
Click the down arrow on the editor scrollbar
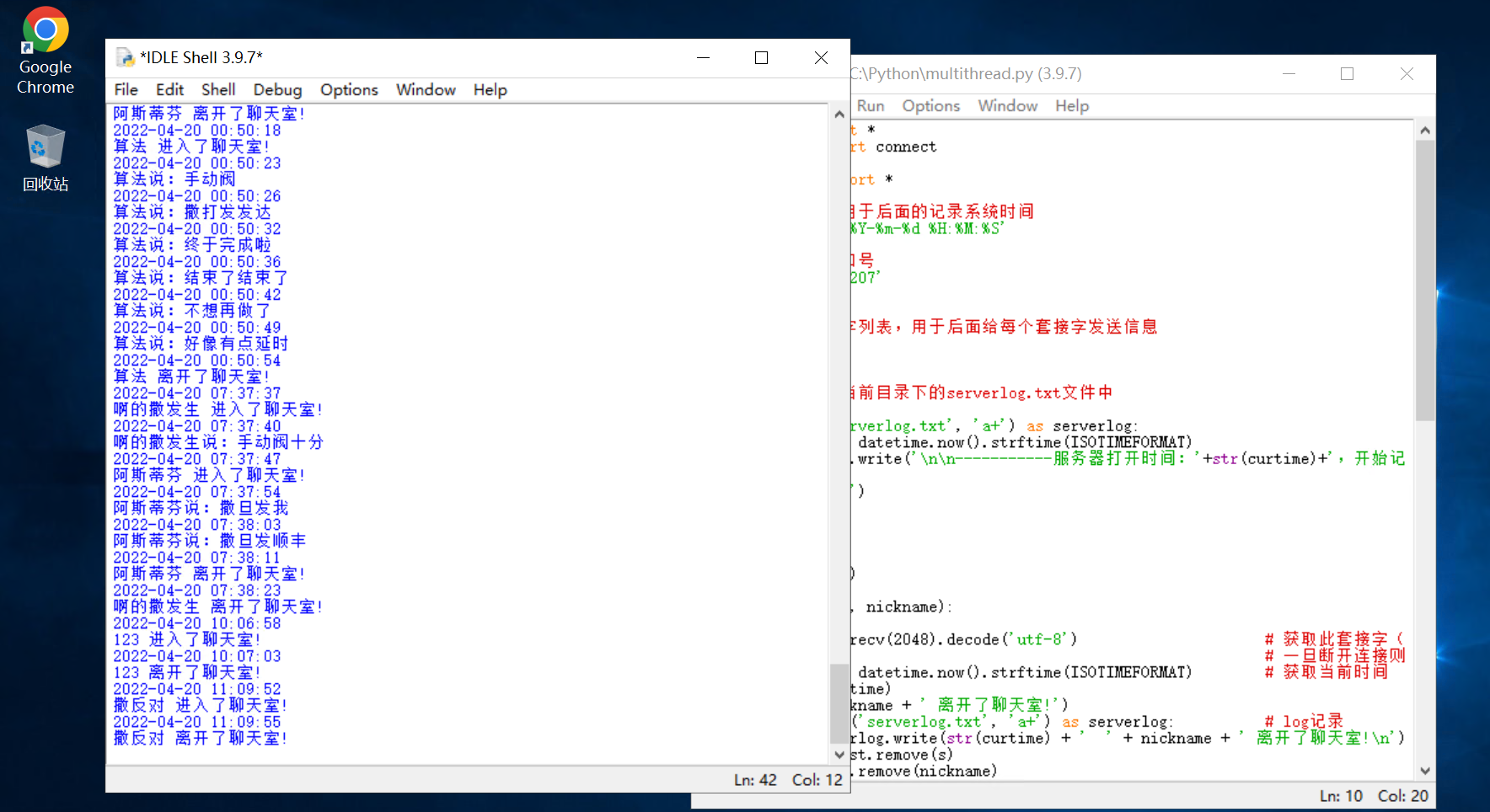pyautogui.click(x=1425, y=770)
